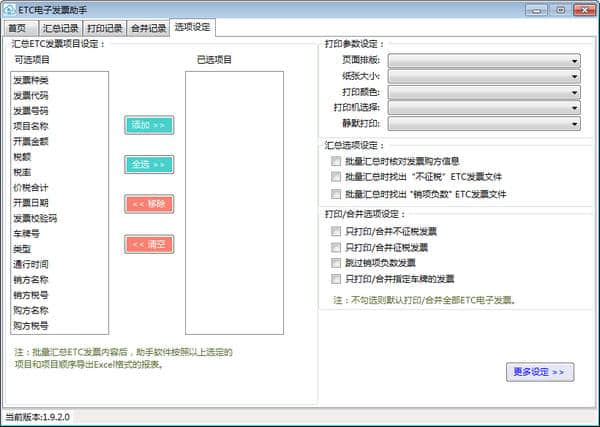Close the ETC电子发票助手 window
The width and height of the screenshot is (600, 427).
click(584, 10)
